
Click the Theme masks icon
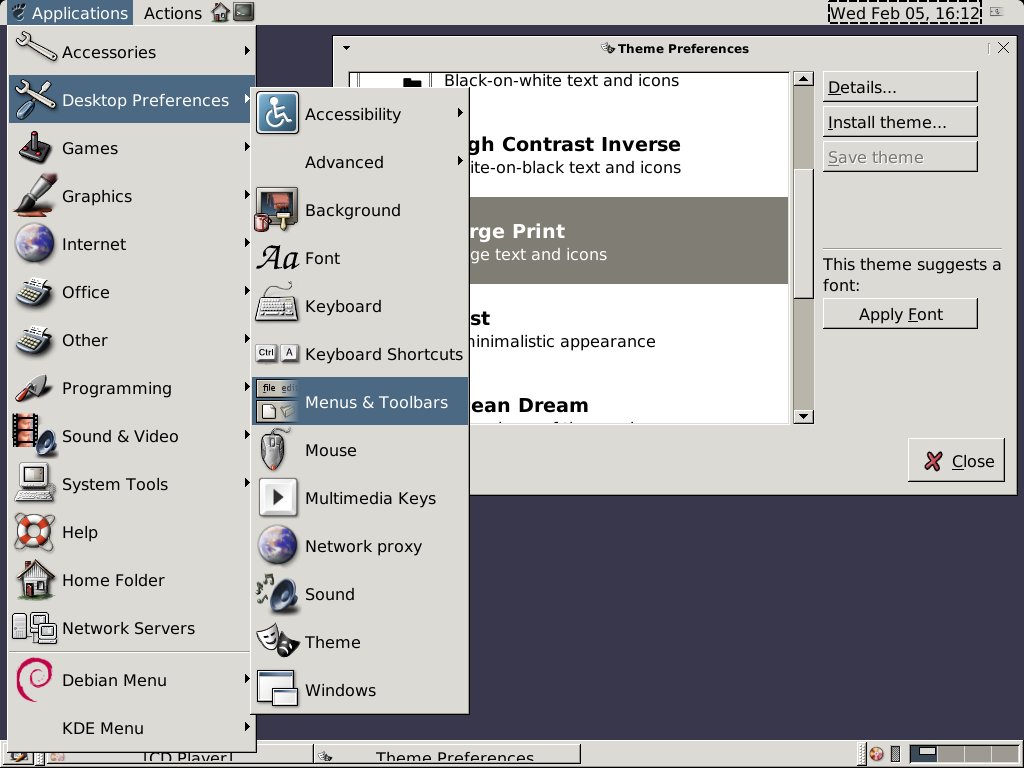(278, 640)
